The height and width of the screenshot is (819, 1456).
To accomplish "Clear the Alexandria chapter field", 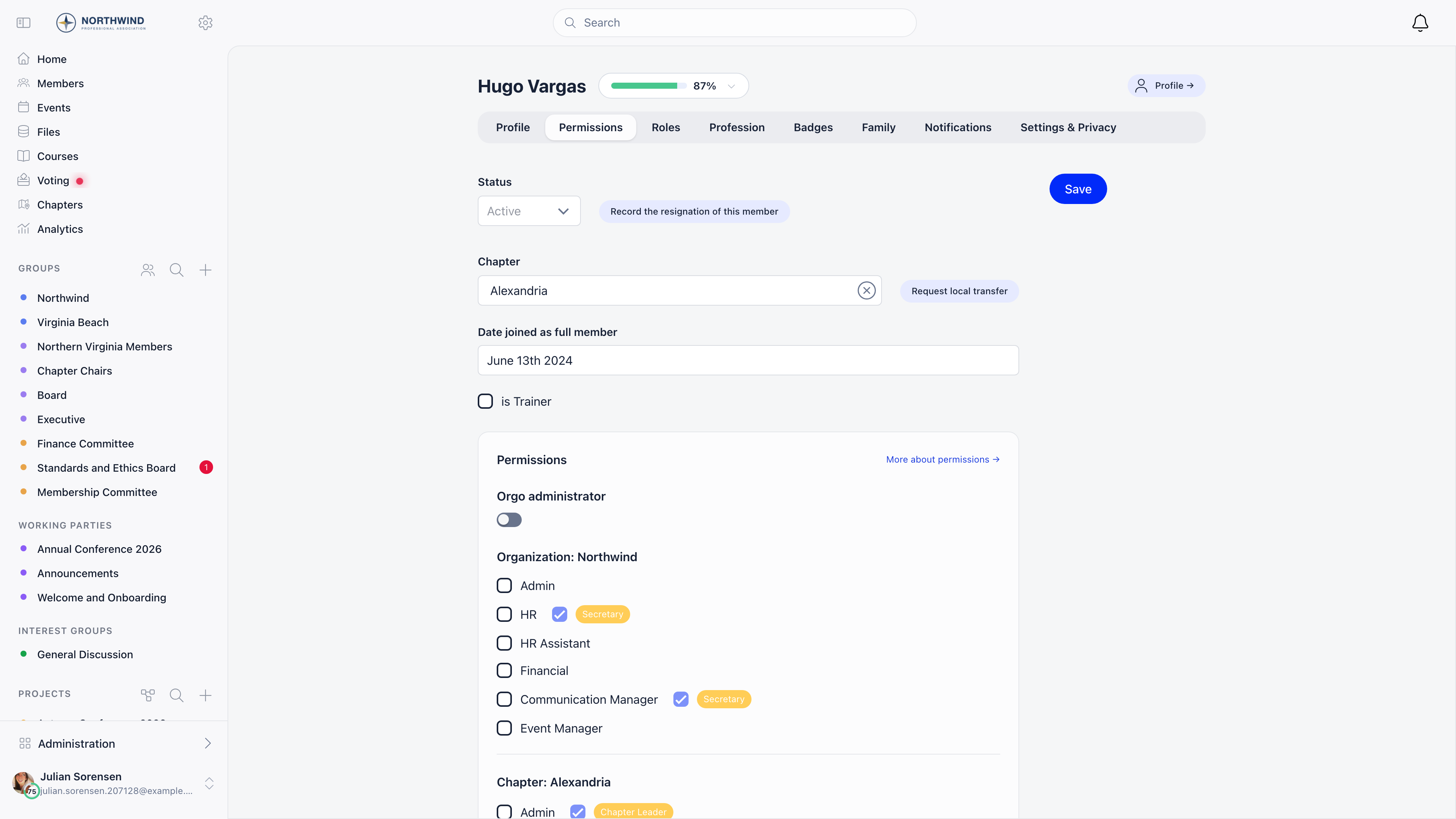I will [x=866, y=290].
